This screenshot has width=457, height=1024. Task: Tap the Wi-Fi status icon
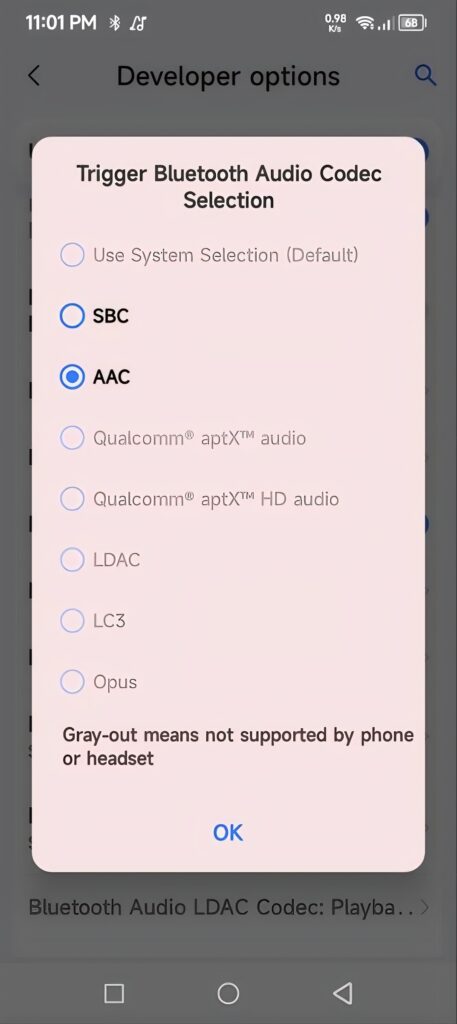pos(364,24)
